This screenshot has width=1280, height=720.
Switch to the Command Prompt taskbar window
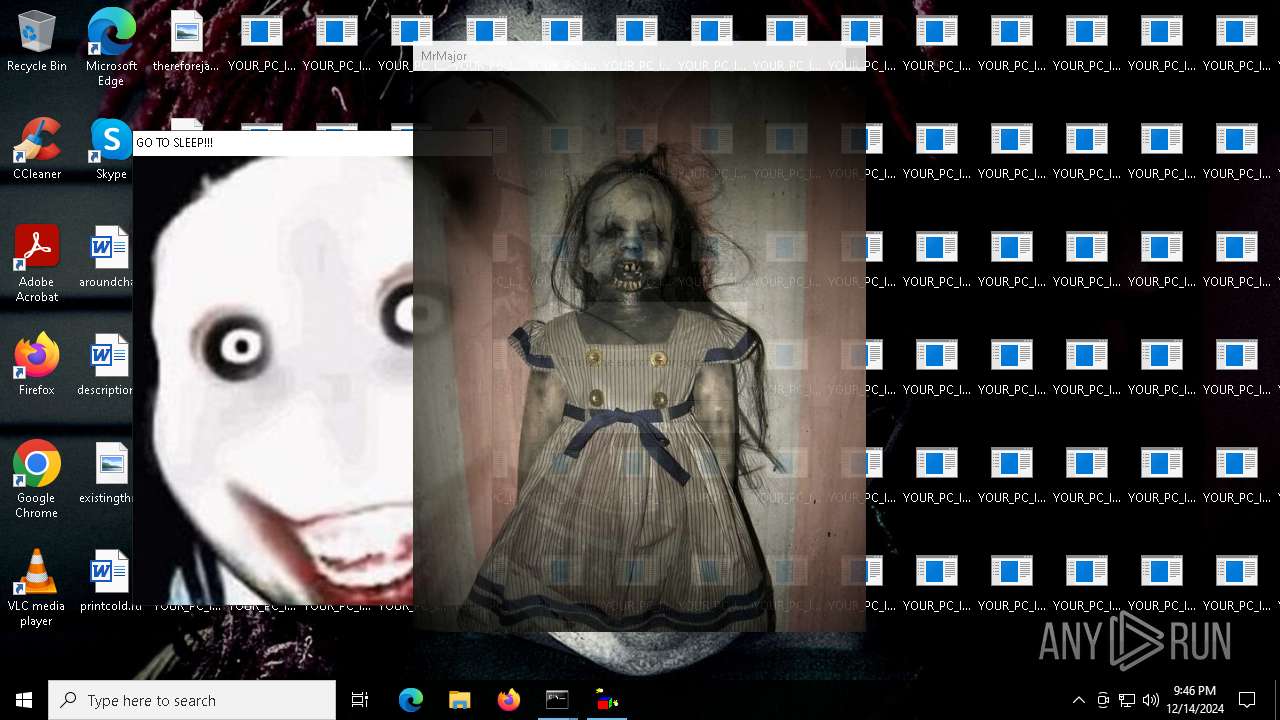[x=557, y=700]
